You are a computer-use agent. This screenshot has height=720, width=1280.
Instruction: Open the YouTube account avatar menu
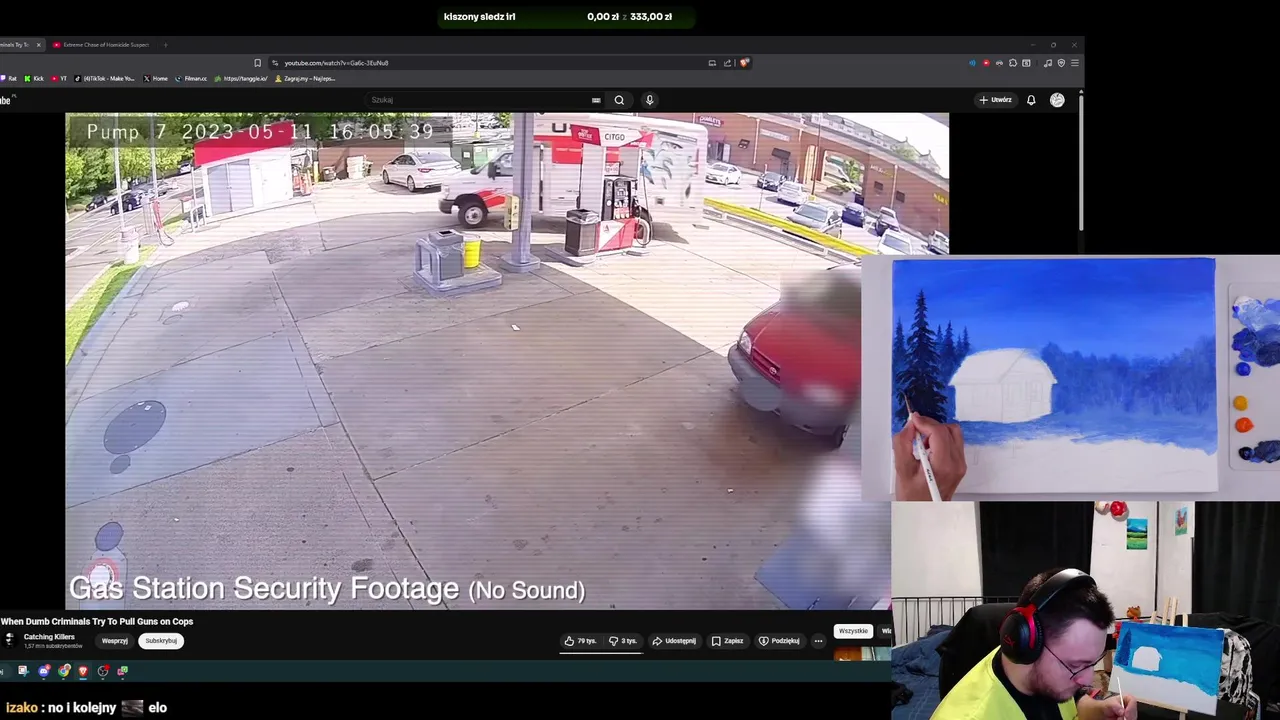click(x=1057, y=100)
